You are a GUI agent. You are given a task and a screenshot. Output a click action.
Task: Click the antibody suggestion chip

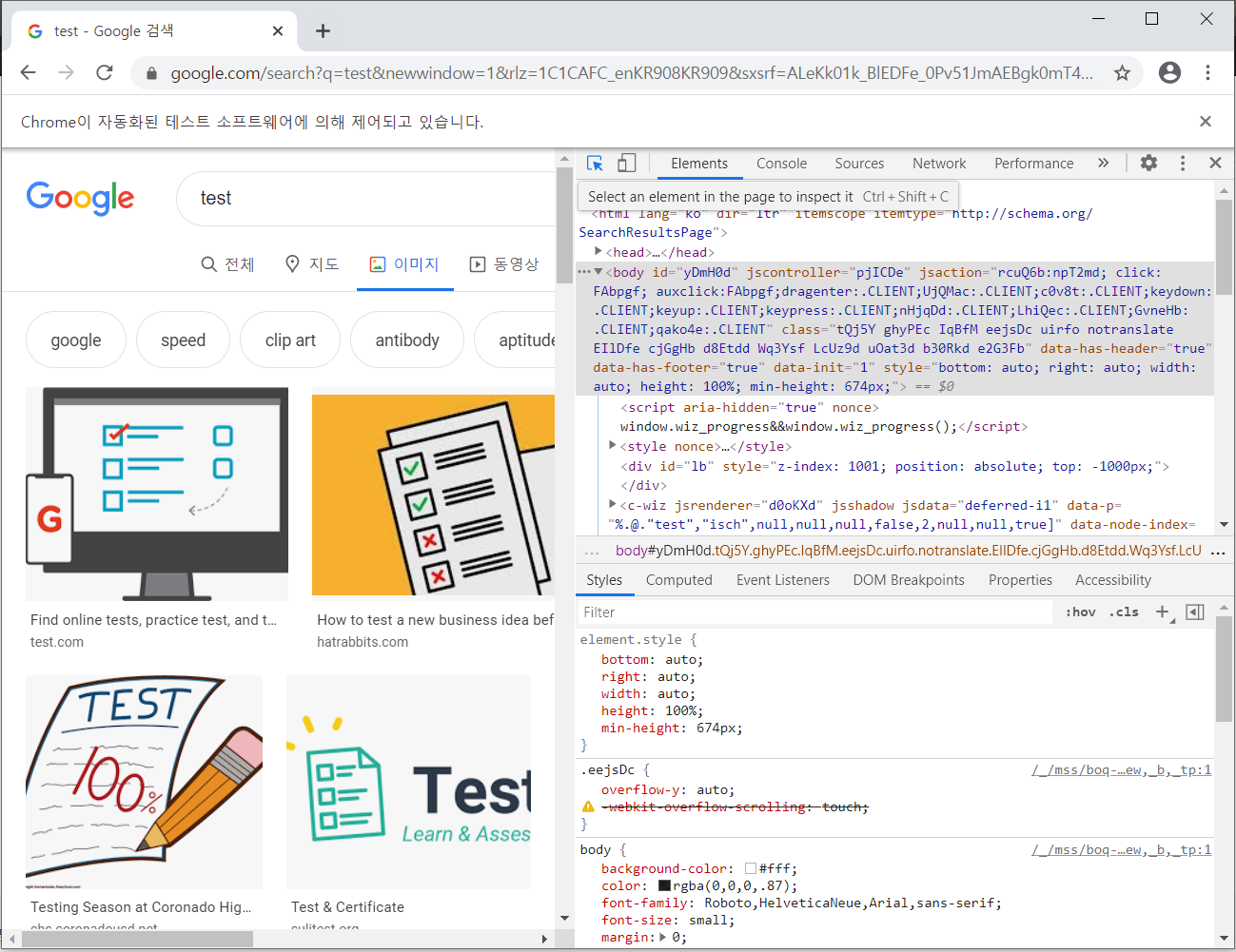pos(407,340)
